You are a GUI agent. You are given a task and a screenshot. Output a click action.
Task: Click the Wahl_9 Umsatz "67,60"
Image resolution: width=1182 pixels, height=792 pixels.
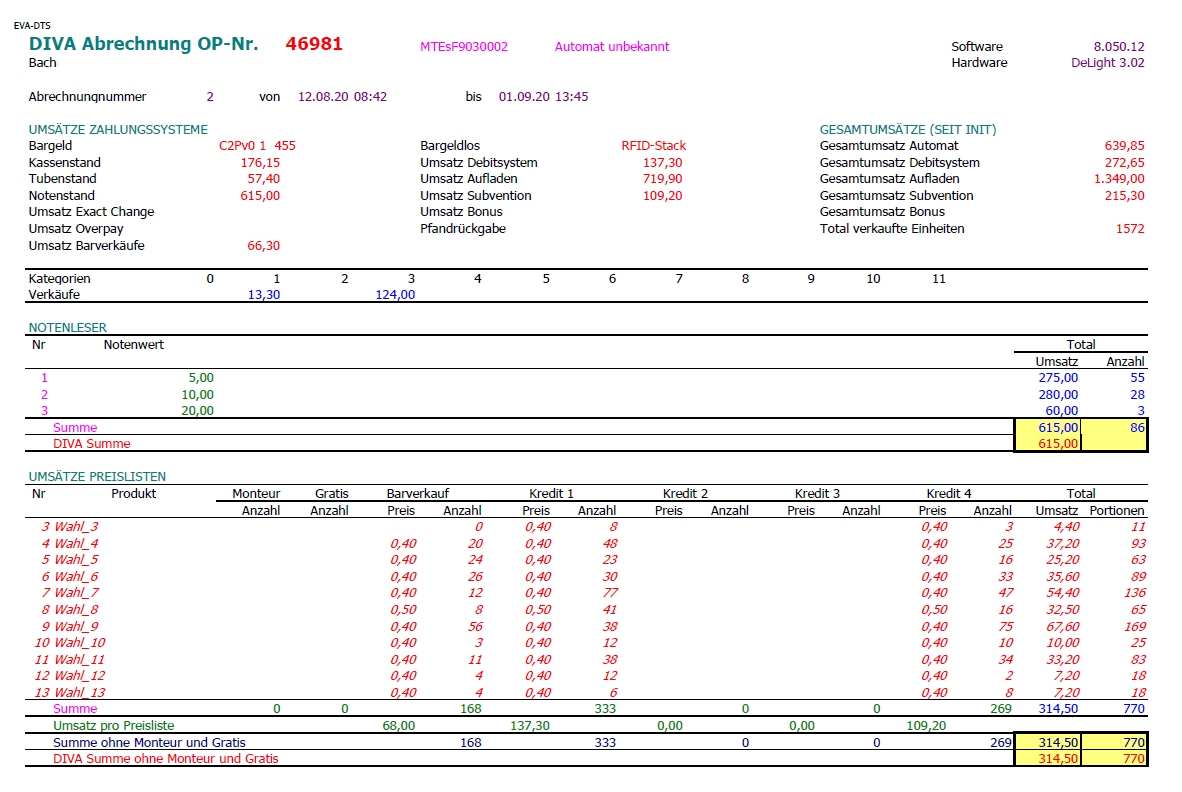(1063, 627)
